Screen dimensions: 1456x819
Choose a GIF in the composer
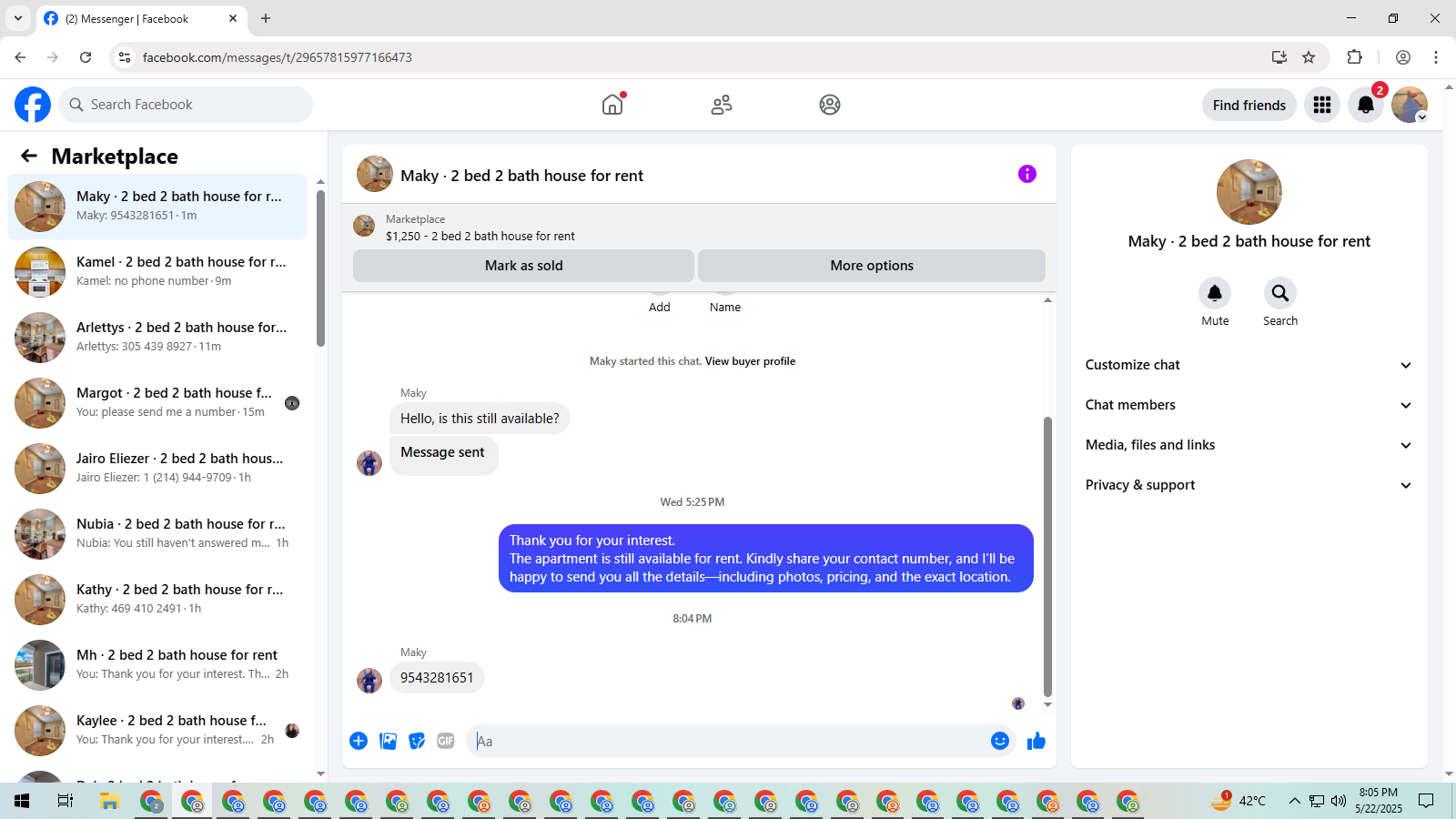446,741
